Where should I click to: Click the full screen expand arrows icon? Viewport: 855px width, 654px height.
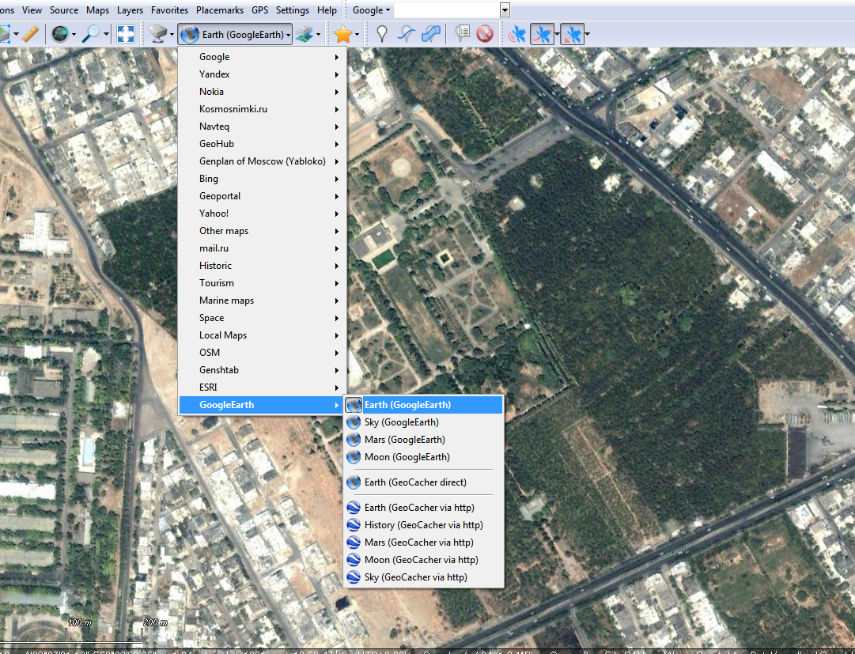coord(126,34)
